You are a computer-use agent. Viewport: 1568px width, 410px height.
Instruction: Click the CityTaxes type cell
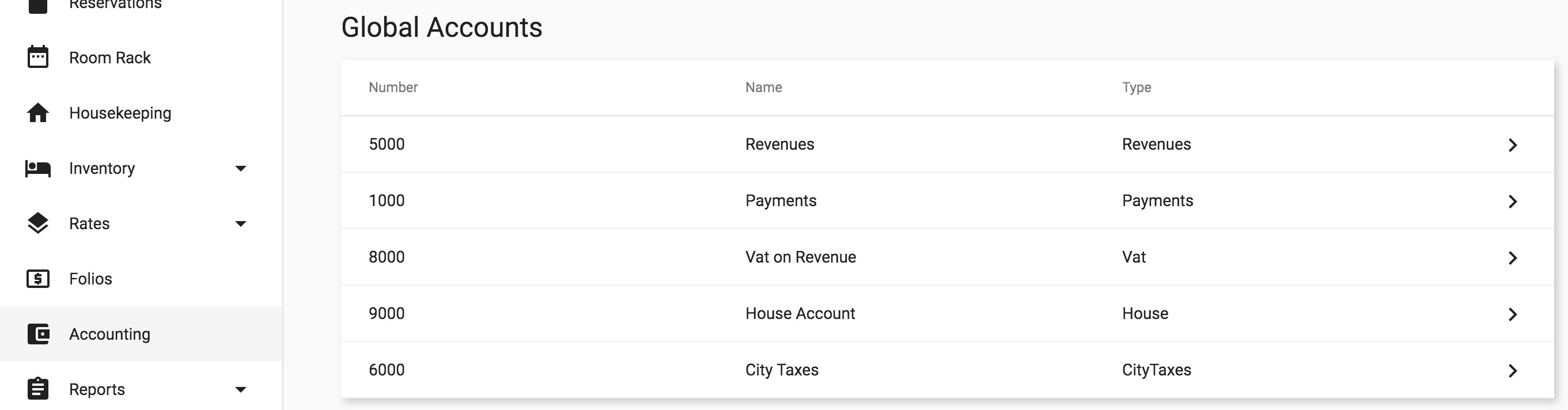click(1157, 370)
